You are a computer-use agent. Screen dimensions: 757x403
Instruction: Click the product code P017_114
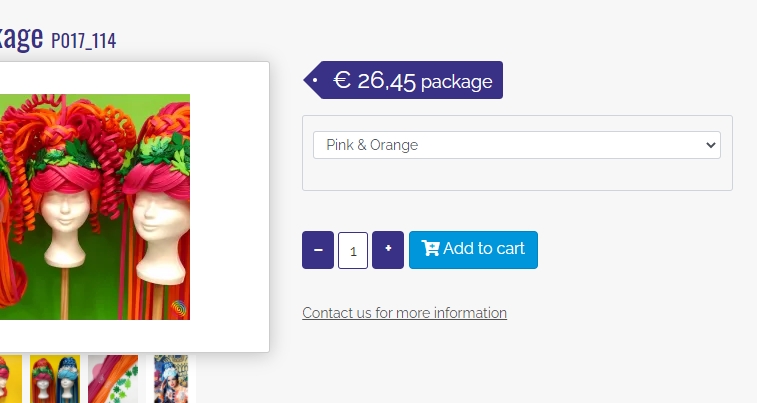click(84, 40)
